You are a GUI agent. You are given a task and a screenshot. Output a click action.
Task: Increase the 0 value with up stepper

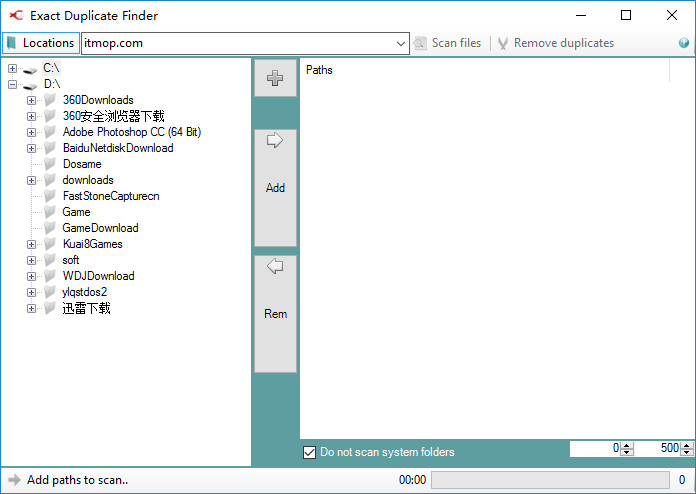point(626,445)
